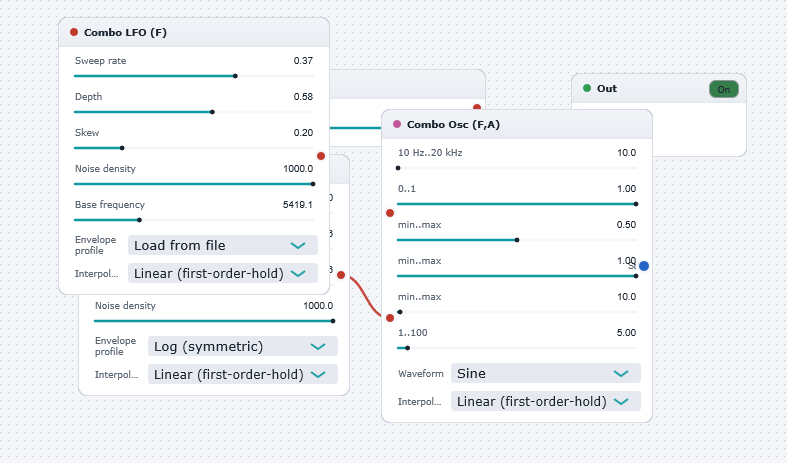Adjust the 10 Hz..20 kHz slider
This screenshot has height=463, width=787.
click(517, 168)
